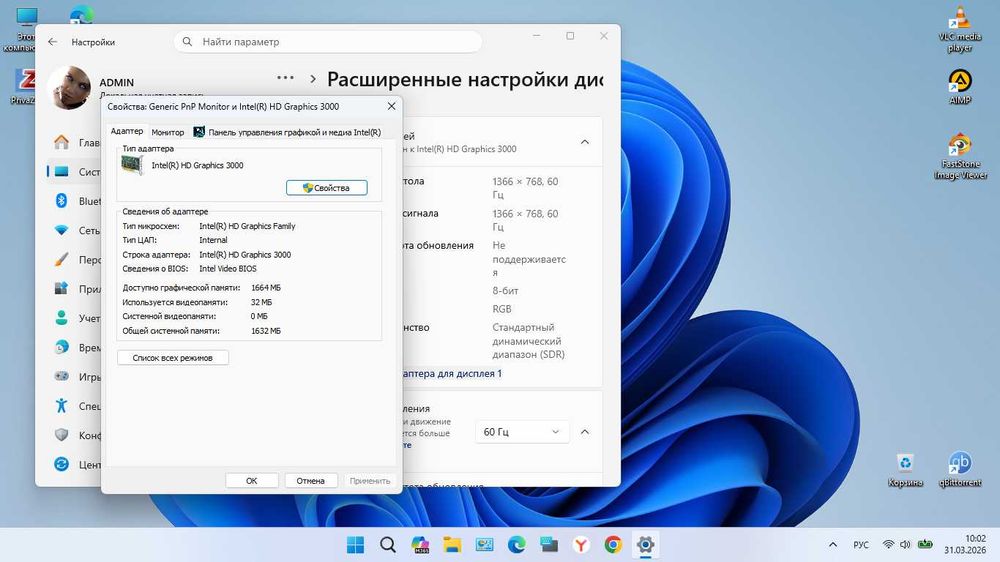
Task: Click adapter properties link for display 1
Action: 452,373
